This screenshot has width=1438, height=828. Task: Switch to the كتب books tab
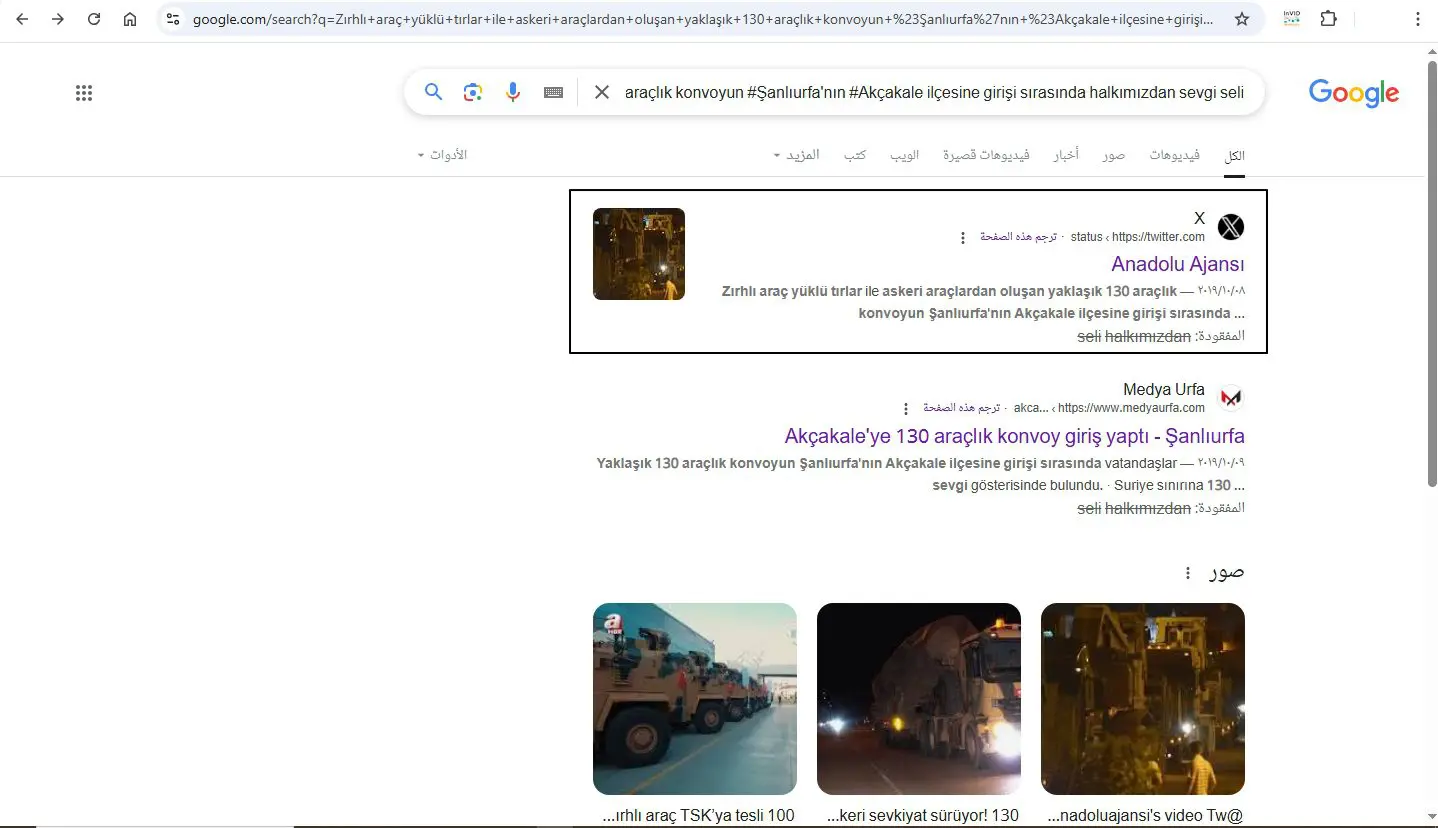[855, 156]
